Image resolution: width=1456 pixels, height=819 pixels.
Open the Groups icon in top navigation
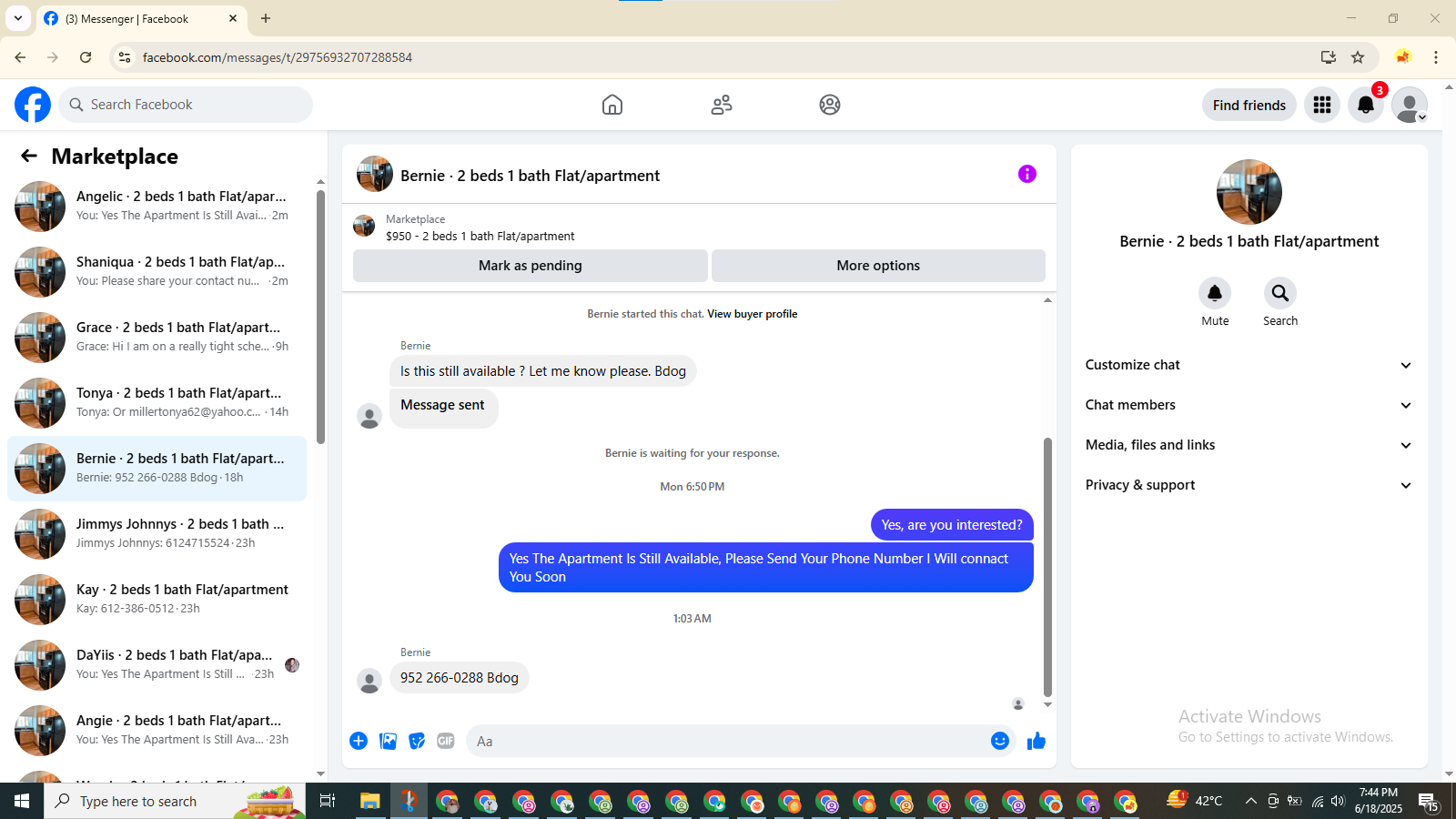pyautogui.click(x=830, y=105)
